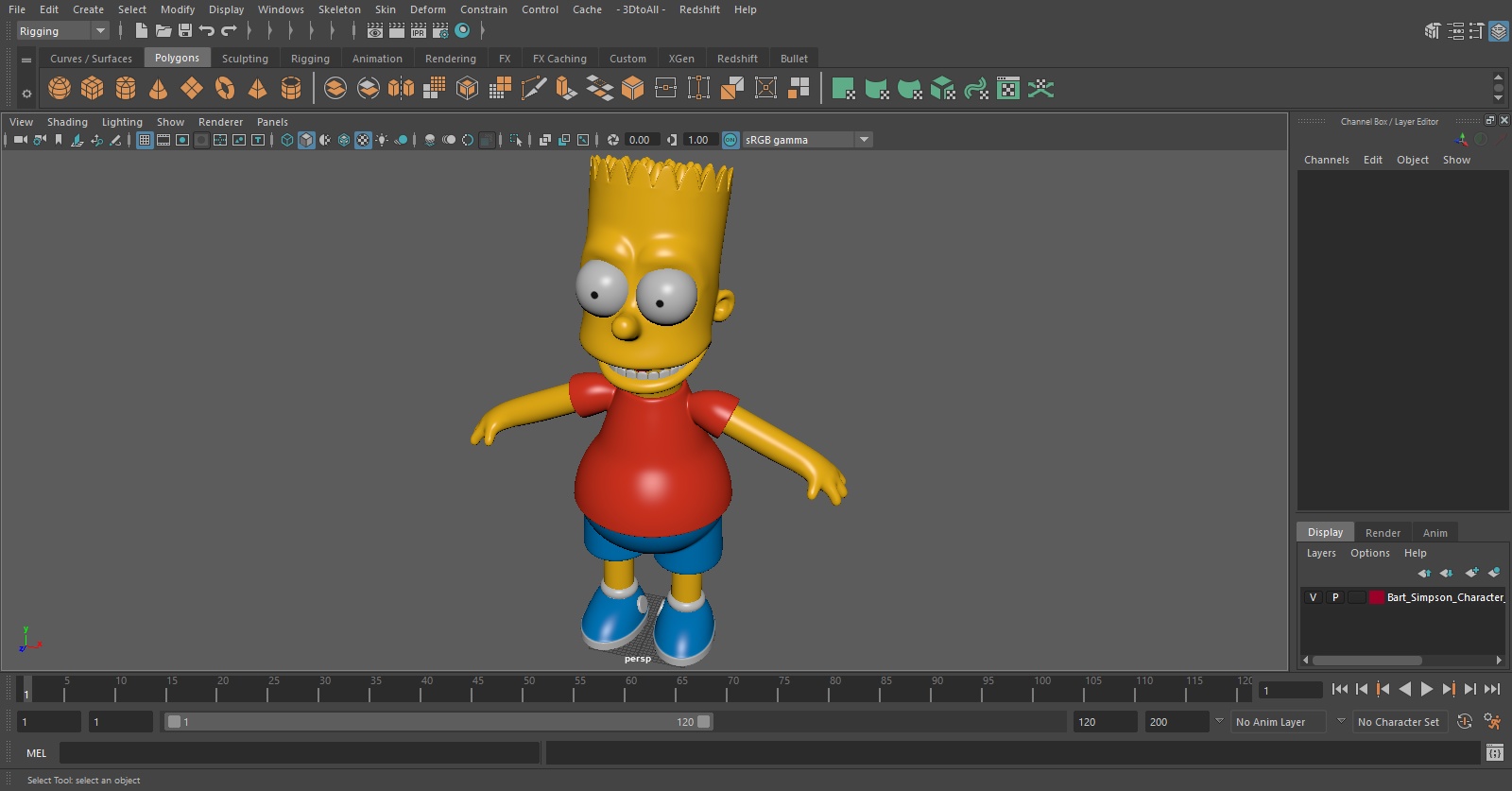Create a new layer in the Layer Editor
The height and width of the screenshot is (791, 1512).
click(x=1471, y=573)
